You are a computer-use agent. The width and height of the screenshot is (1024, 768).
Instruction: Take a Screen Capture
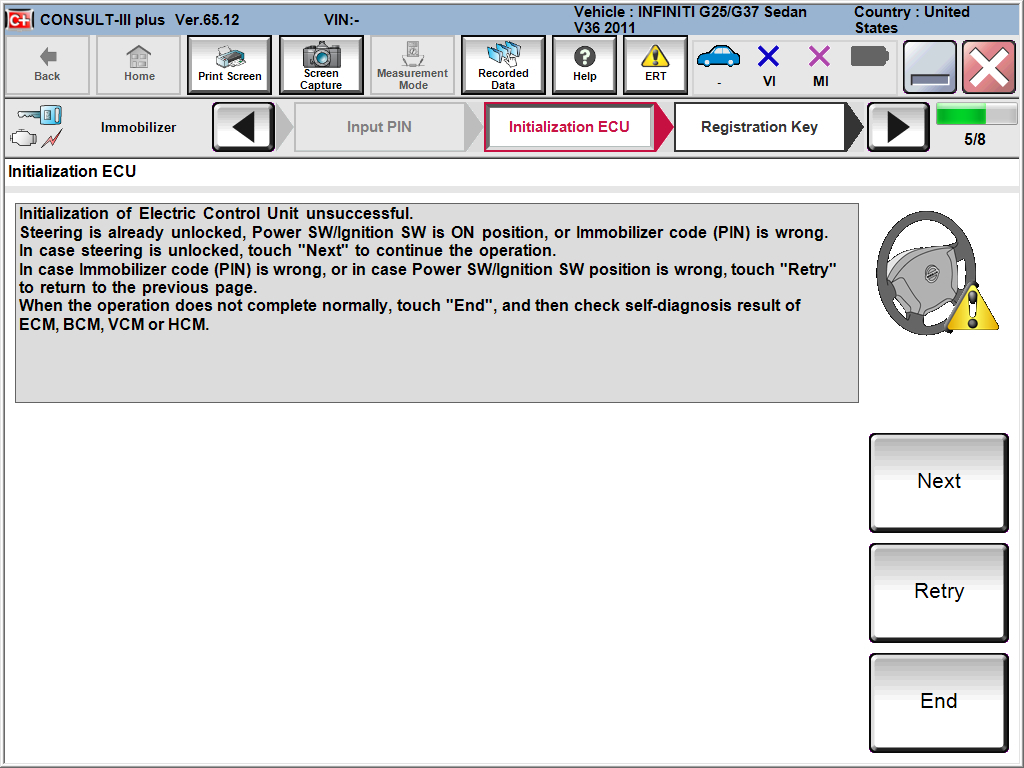coord(321,65)
